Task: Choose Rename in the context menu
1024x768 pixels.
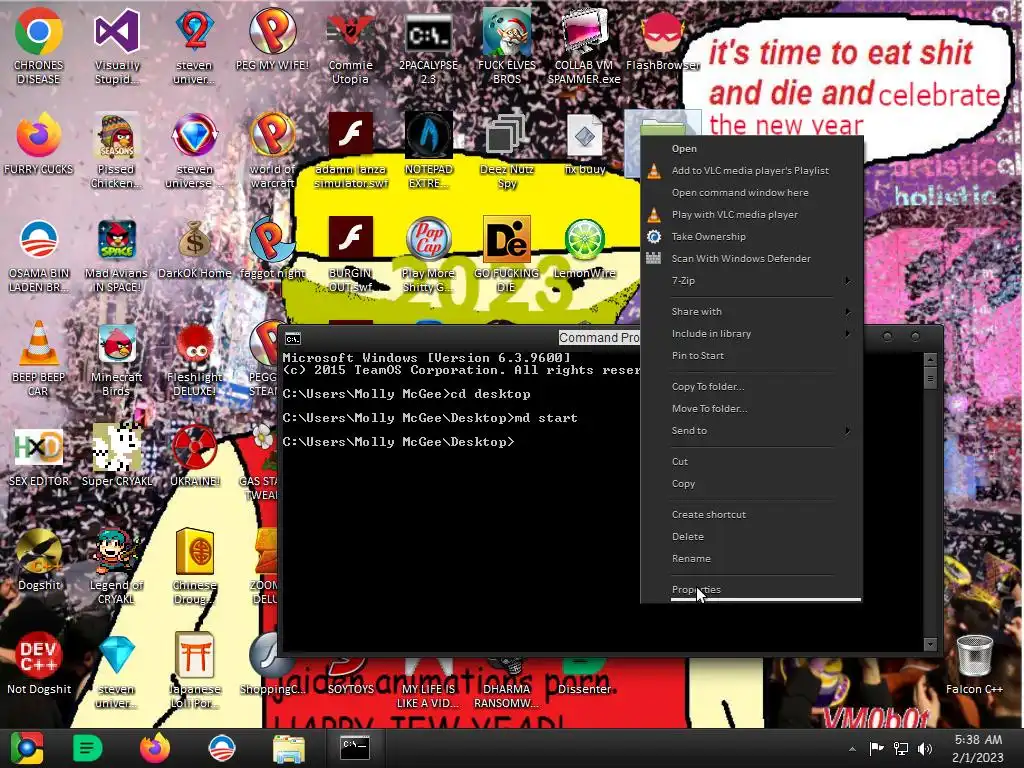Action: point(751,559)
